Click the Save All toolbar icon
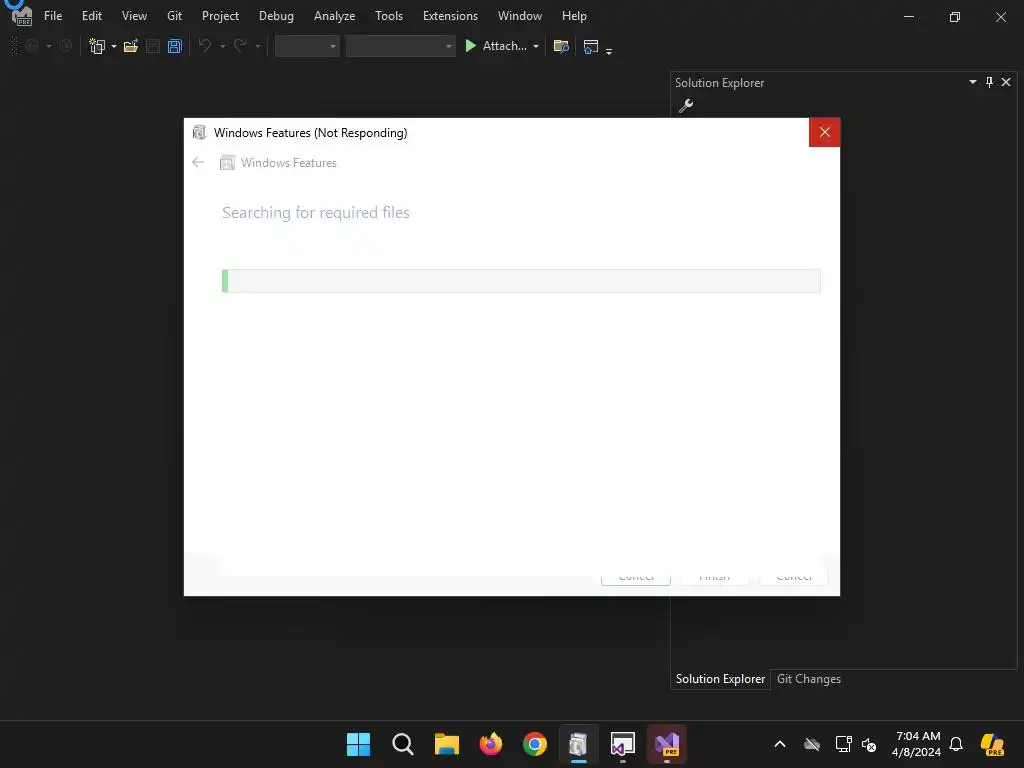This screenshot has height=768, width=1024. pos(174,46)
